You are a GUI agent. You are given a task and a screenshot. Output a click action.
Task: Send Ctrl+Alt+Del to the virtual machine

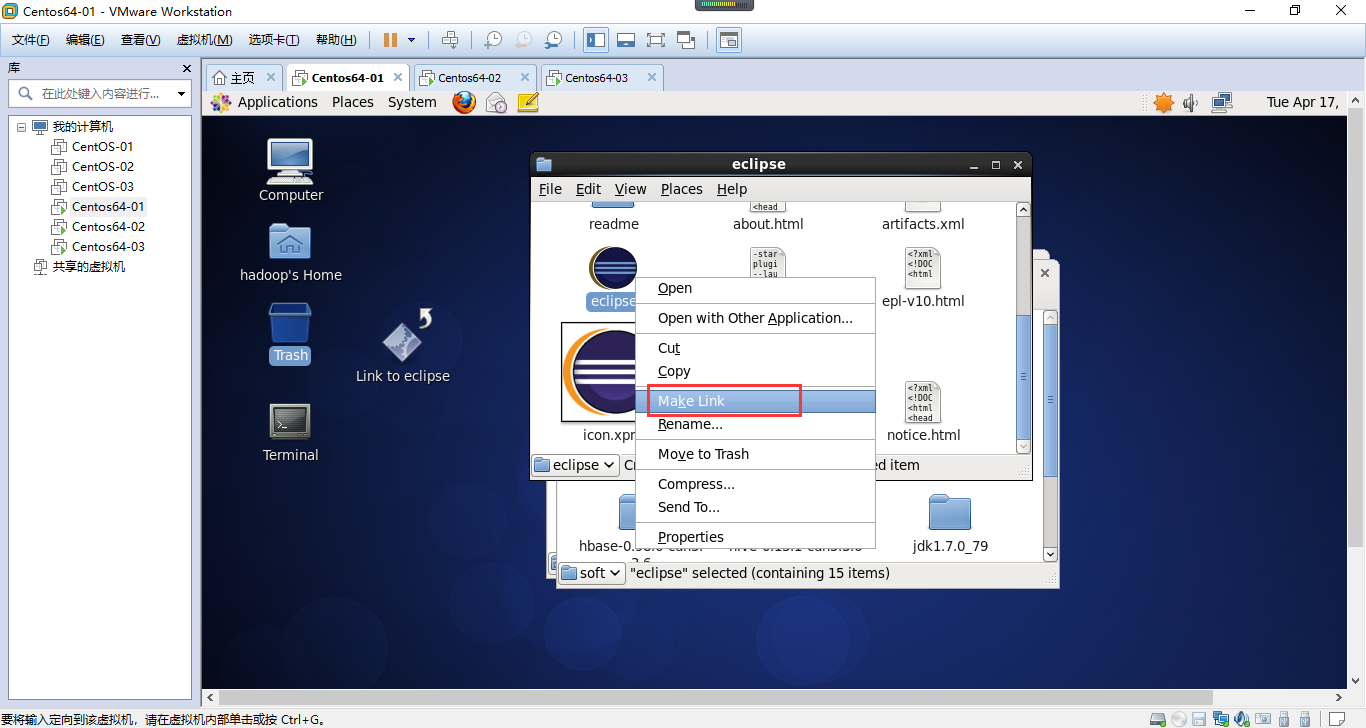pos(450,40)
